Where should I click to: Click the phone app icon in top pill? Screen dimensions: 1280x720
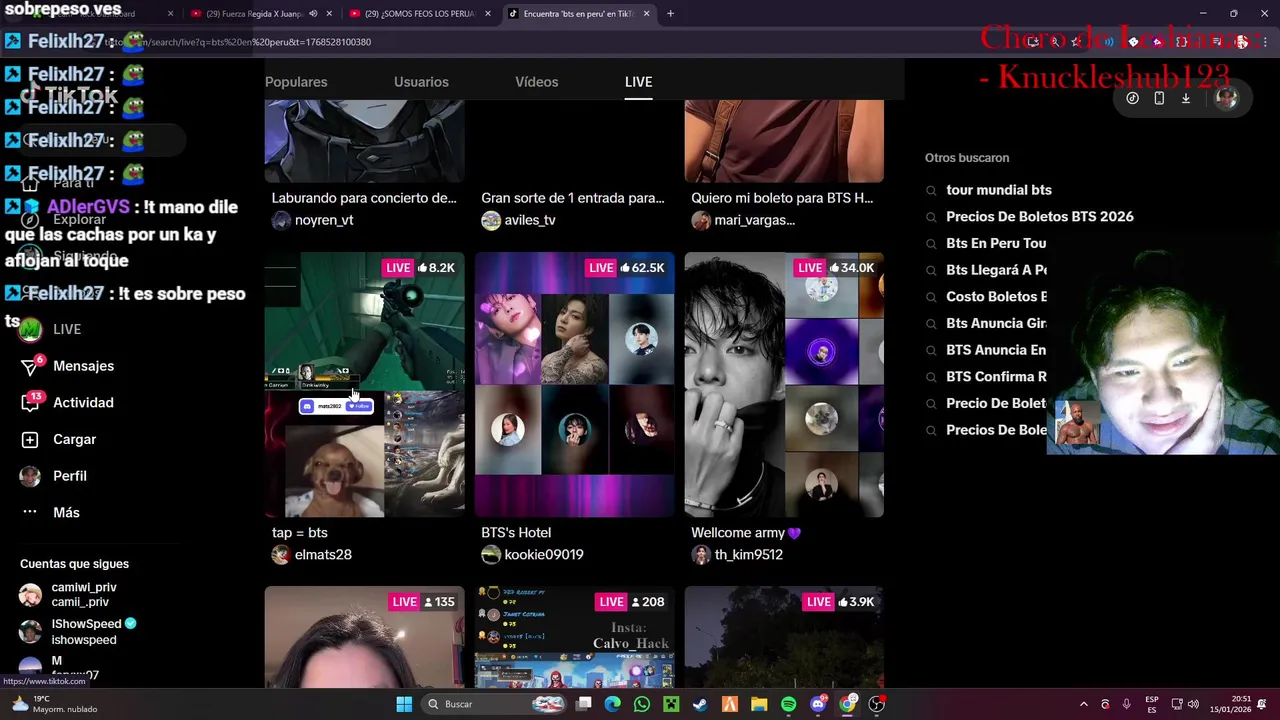point(1159,98)
